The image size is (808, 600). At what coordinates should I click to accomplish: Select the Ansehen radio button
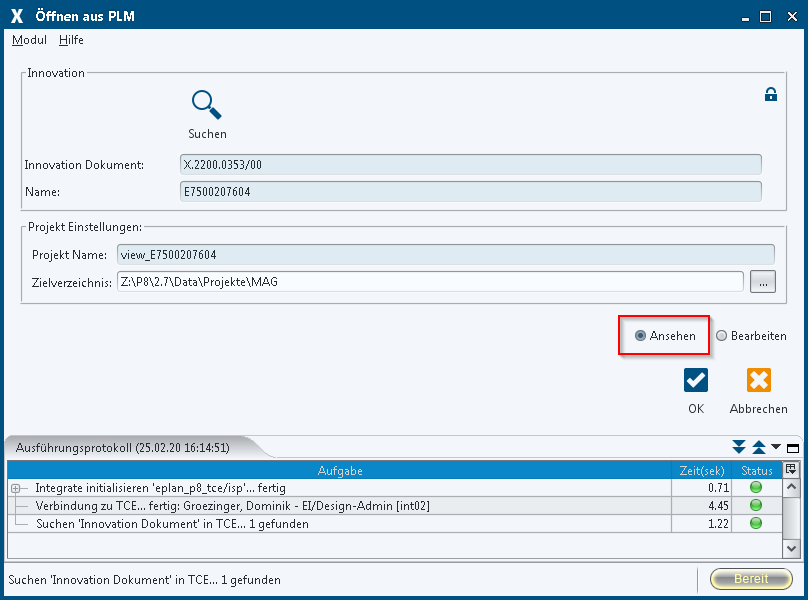pyautogui.click(x=640, y=336)
